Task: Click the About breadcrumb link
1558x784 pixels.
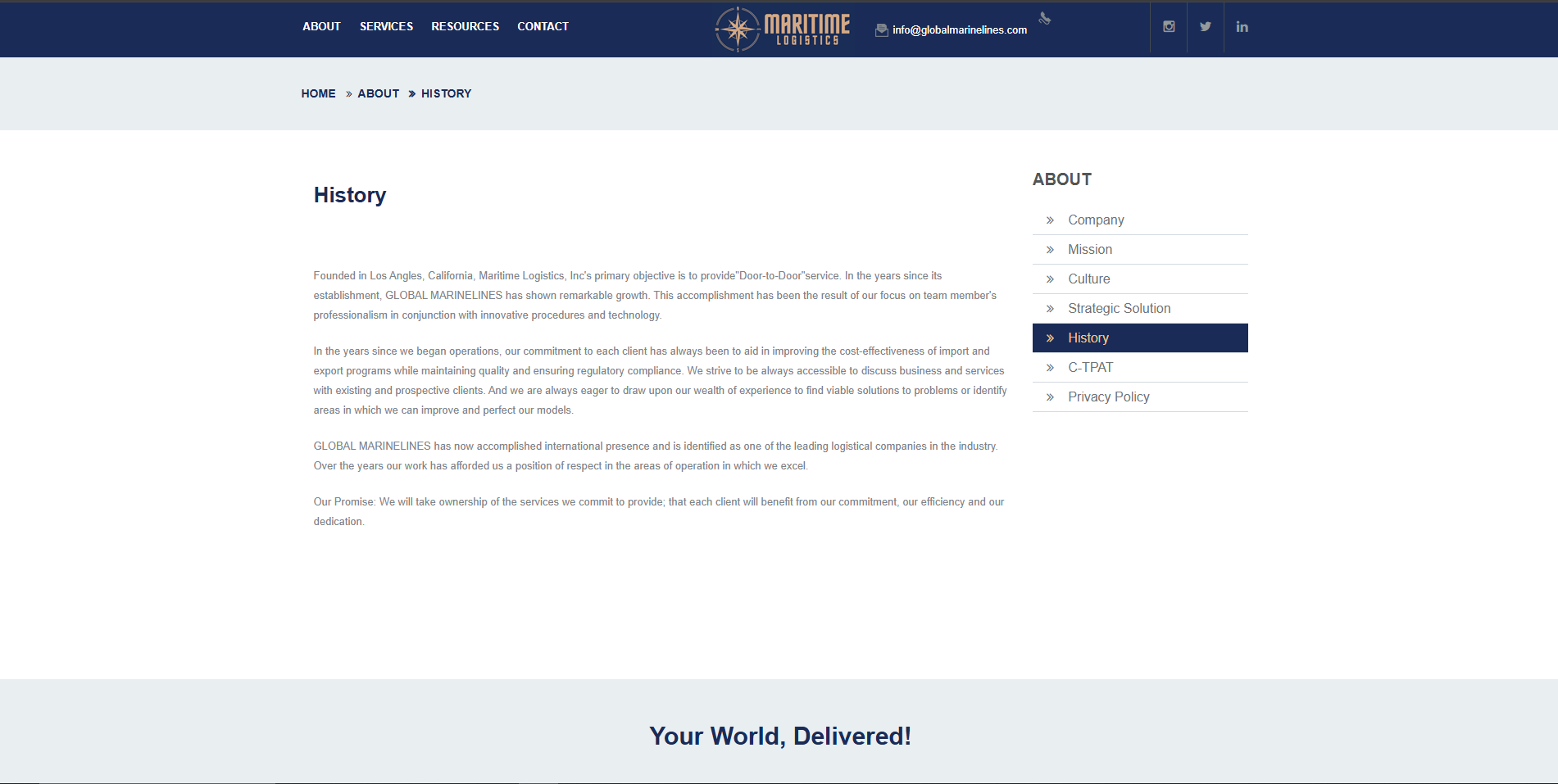Action: (378, 93)
